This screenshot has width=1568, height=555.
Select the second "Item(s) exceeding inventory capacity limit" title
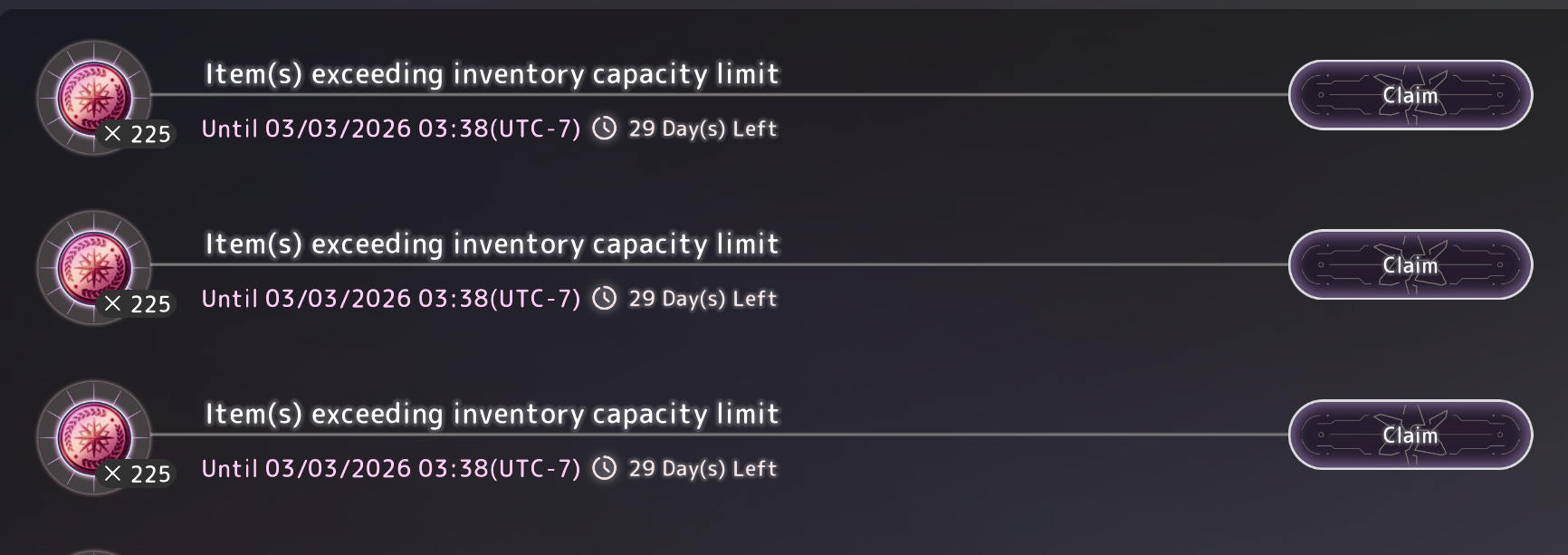[x=492, y=244]
